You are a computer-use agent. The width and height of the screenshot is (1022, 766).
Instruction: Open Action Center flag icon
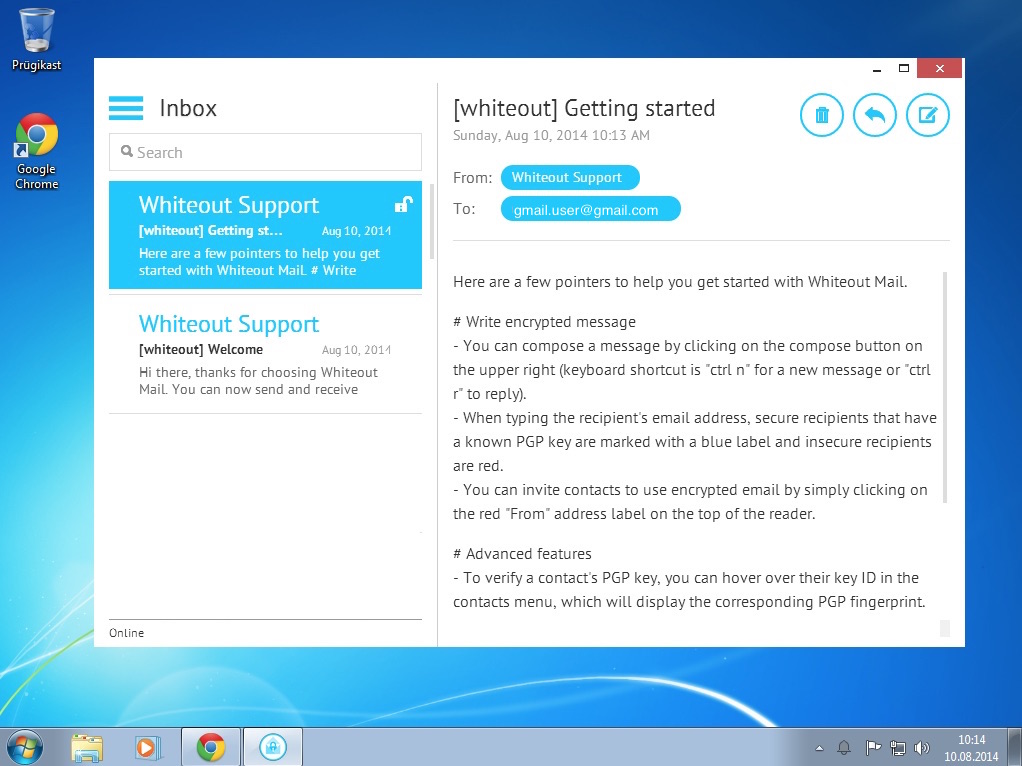(x=873, y=747)
